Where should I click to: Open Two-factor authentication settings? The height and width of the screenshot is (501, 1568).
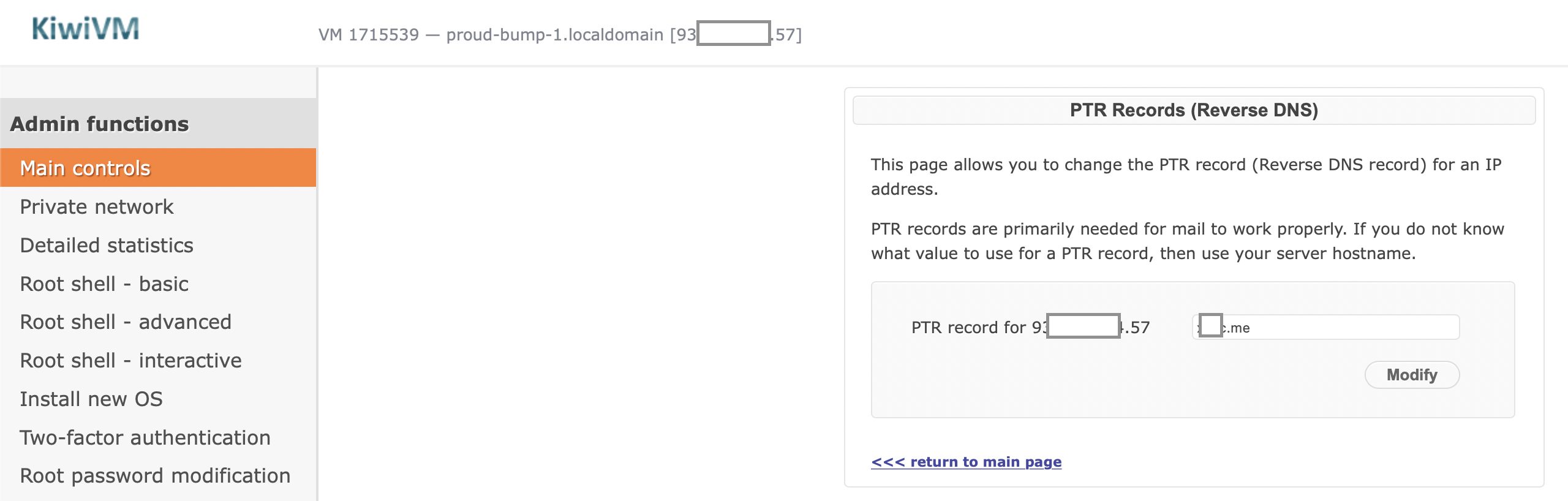point(145,438)
